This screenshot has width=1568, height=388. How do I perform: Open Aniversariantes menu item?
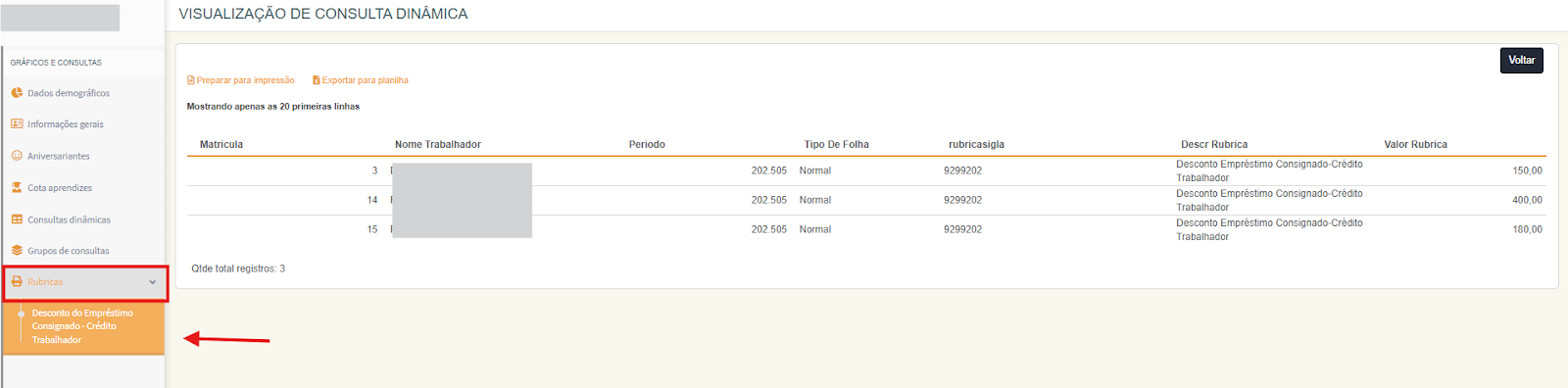83,156
